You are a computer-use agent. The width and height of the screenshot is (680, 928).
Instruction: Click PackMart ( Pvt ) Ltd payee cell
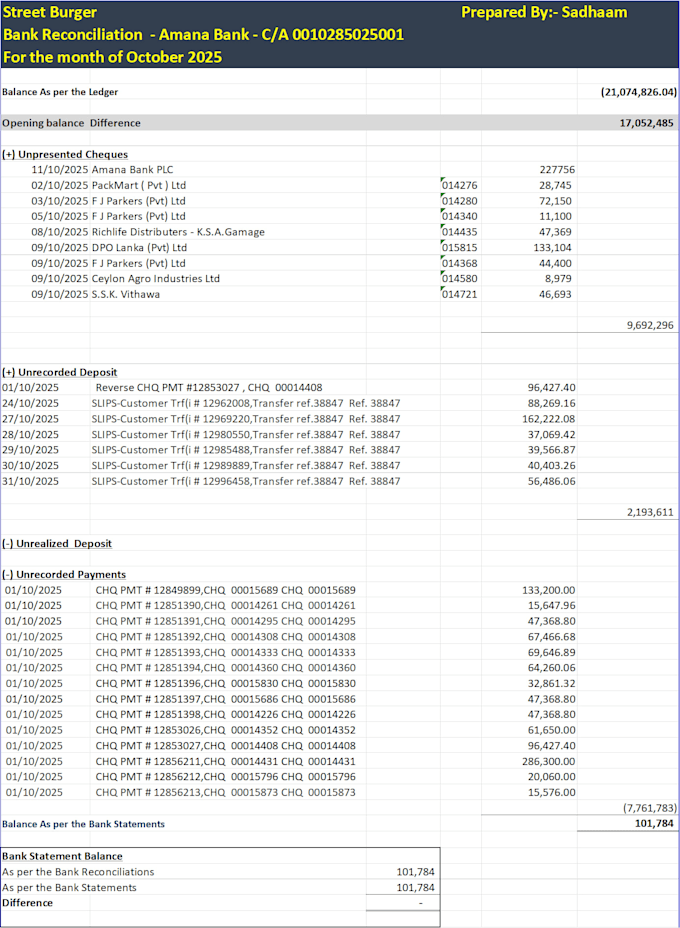click(x=138, y=185)
